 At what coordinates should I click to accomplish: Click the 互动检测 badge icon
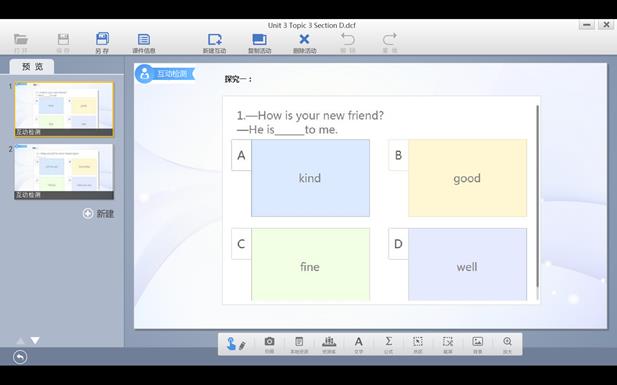(145, 74)
